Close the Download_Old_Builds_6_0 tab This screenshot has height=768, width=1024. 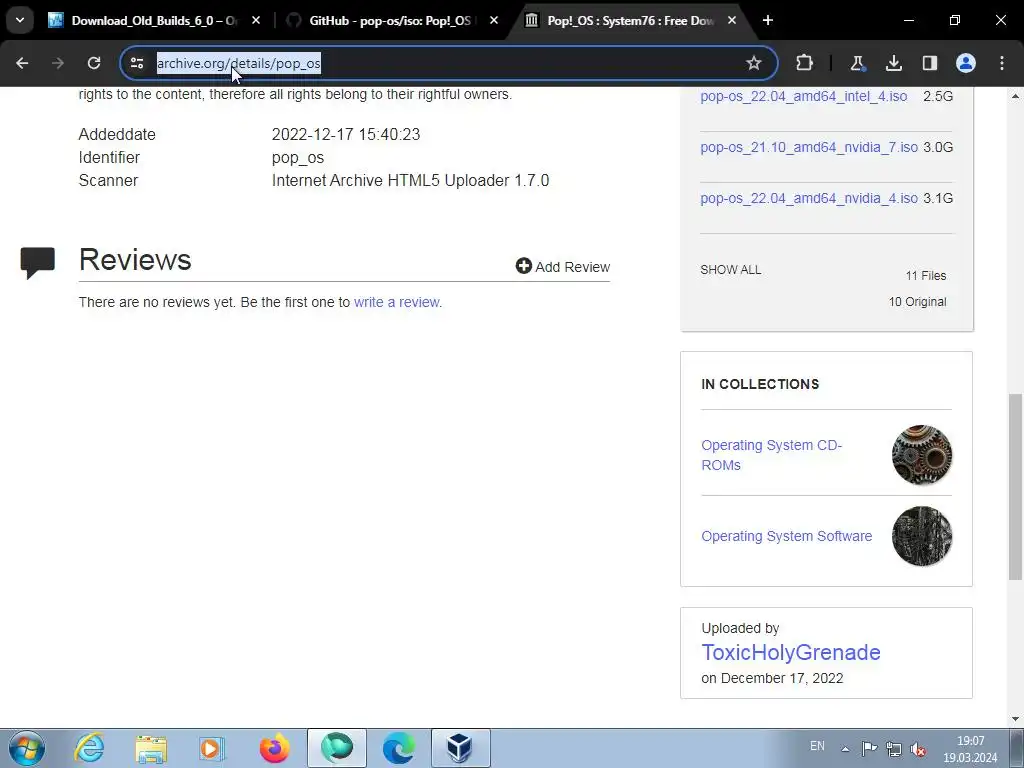[256, 20]
